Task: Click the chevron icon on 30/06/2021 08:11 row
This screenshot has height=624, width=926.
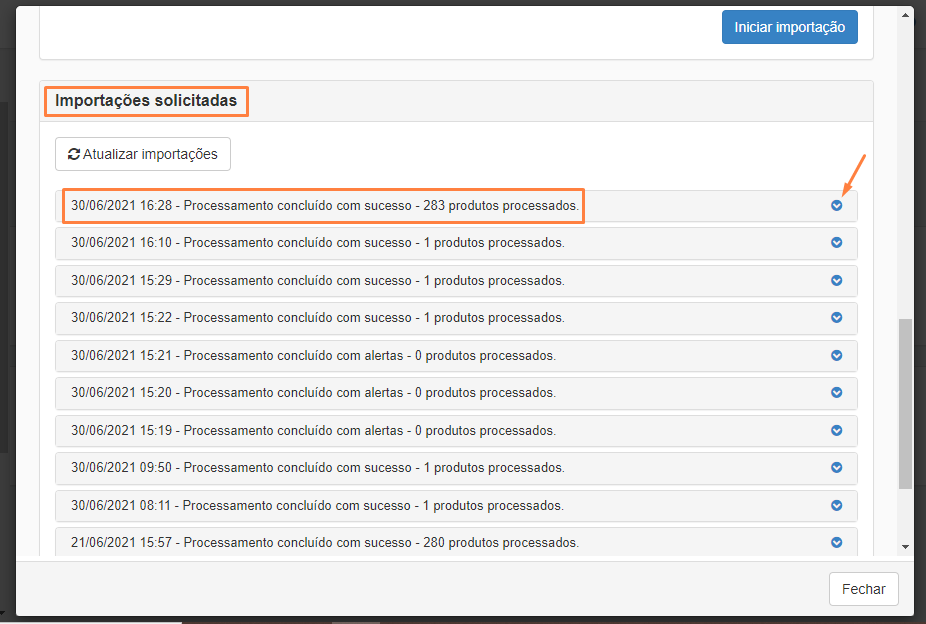Action: 837,506
